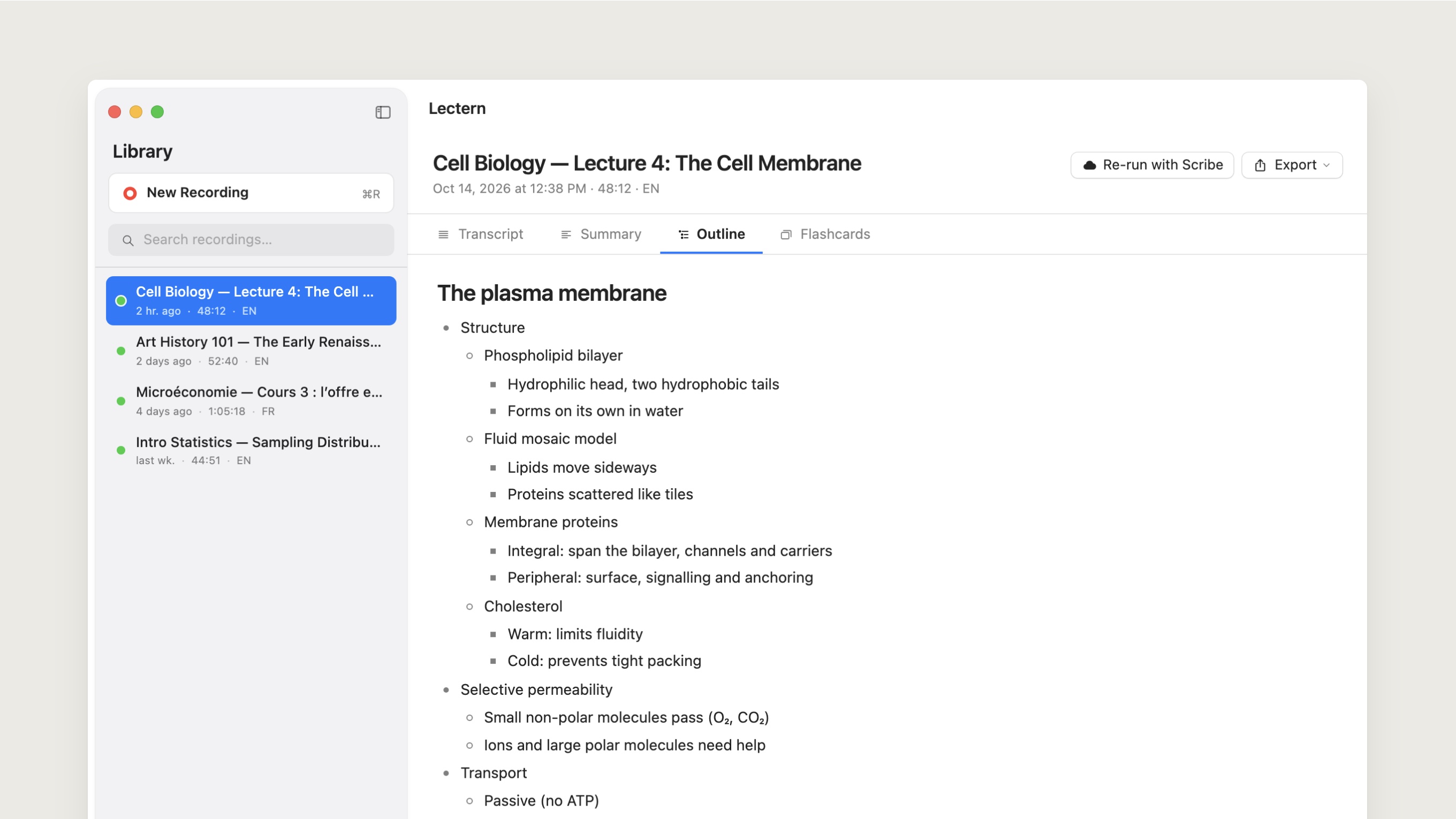This screenshot has width=1456, height=819.
Task: Click the green status dot for Art History 101
Action: click(x=120, y=351)
